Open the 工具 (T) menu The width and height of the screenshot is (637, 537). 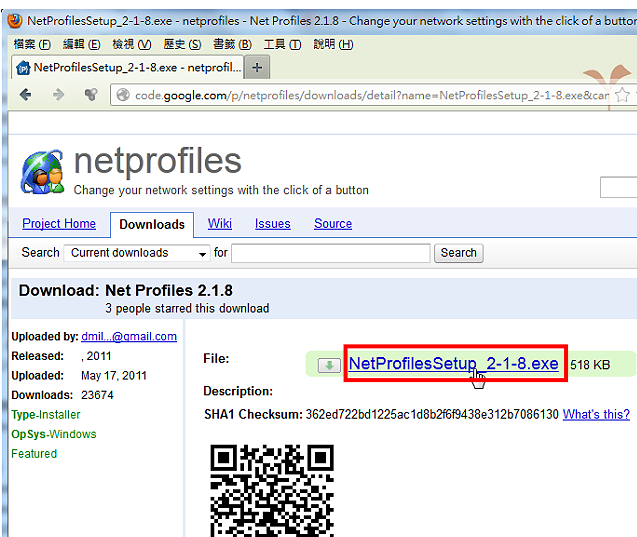tap(282, 44)
